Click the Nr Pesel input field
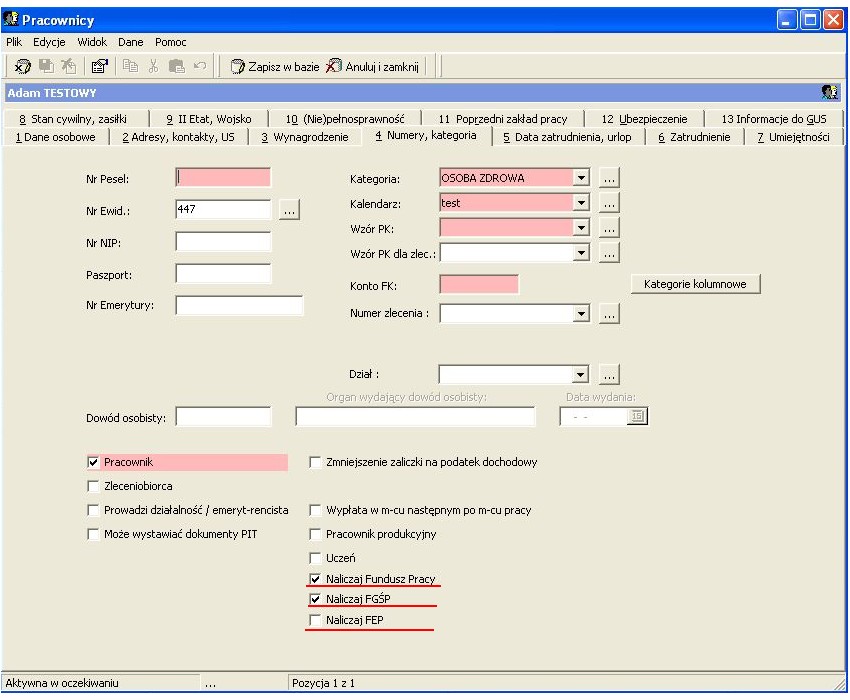 [x=223, y=178]
